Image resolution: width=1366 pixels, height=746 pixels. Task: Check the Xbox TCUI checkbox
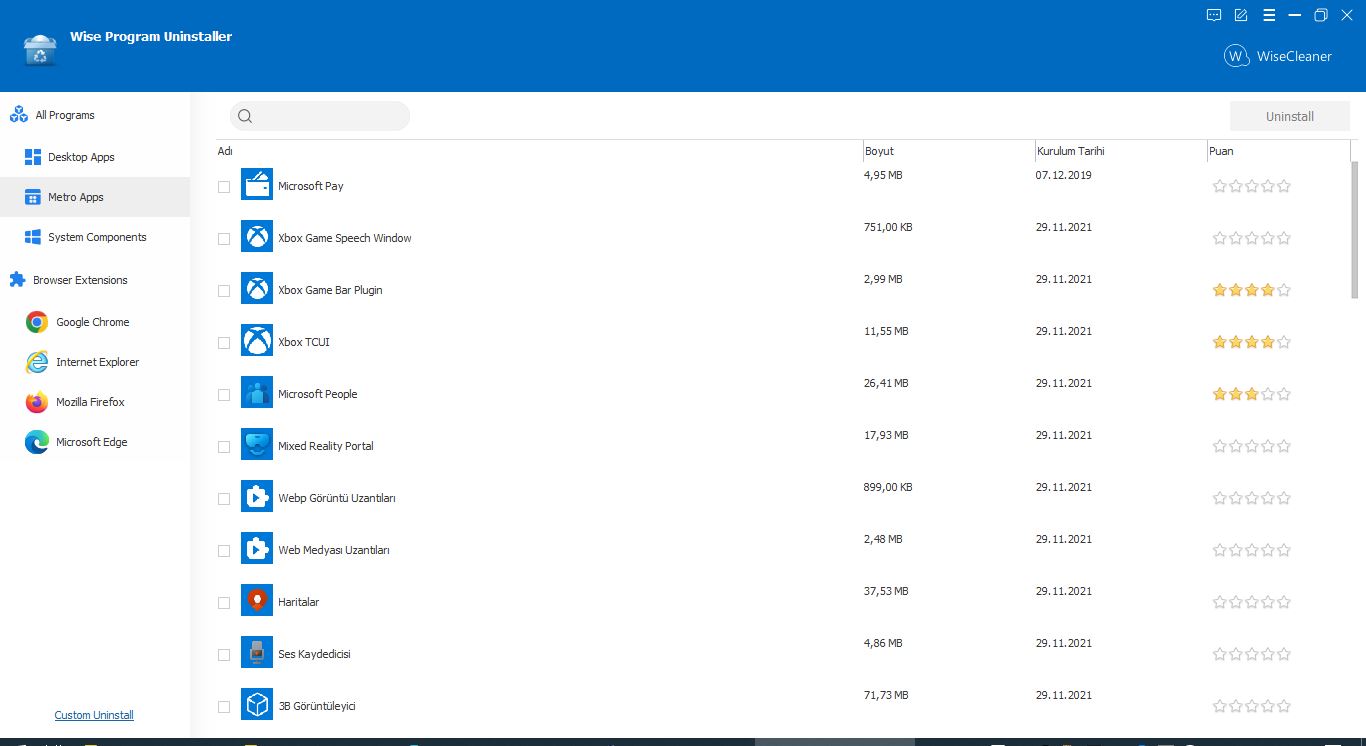pos(224,343)
